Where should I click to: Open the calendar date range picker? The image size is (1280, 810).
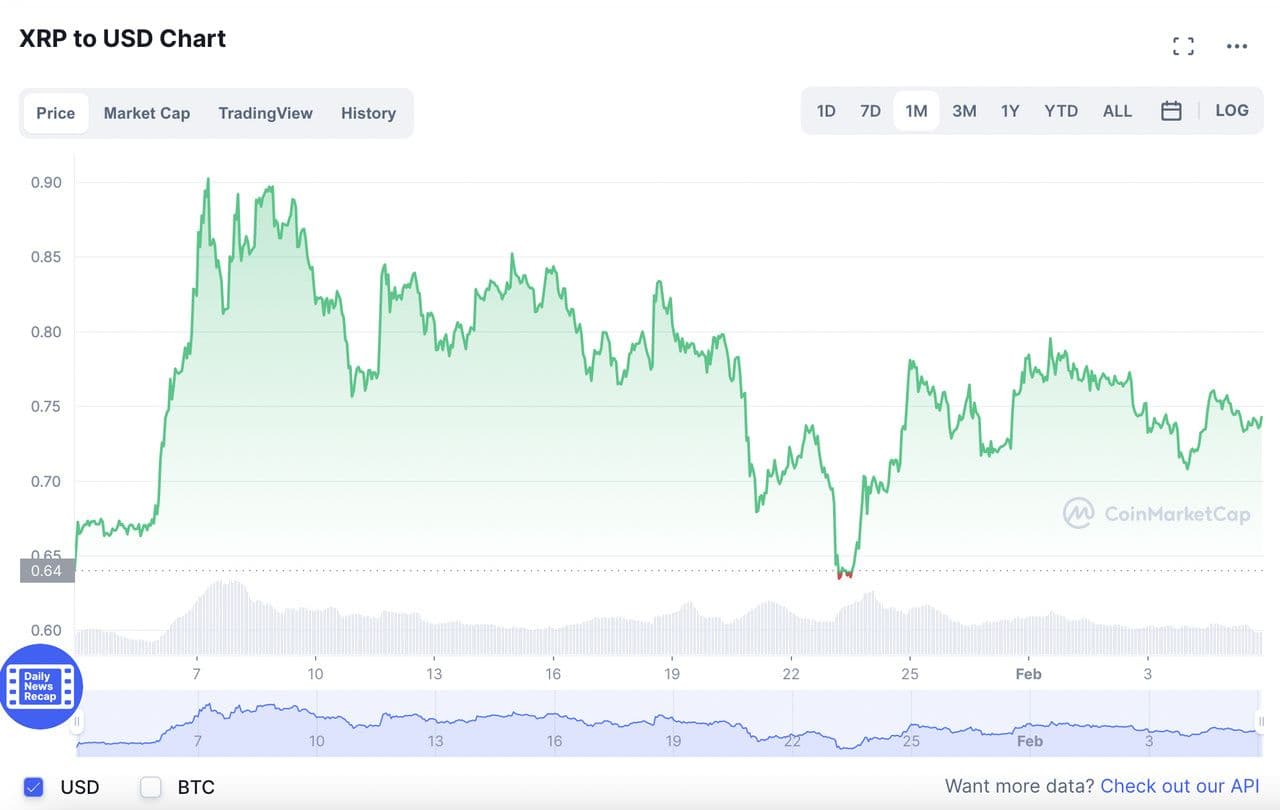pyautogui.click(x=1171, y=111)
